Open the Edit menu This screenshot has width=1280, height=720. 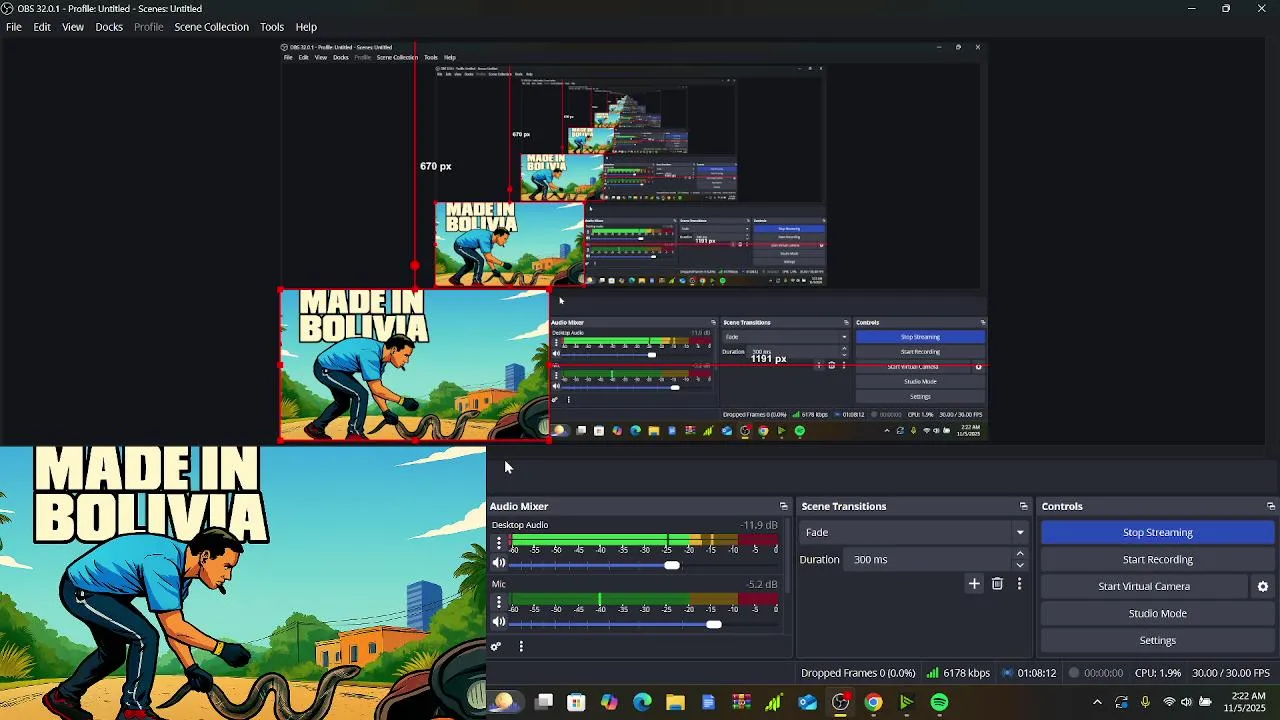tap(42, 27)
